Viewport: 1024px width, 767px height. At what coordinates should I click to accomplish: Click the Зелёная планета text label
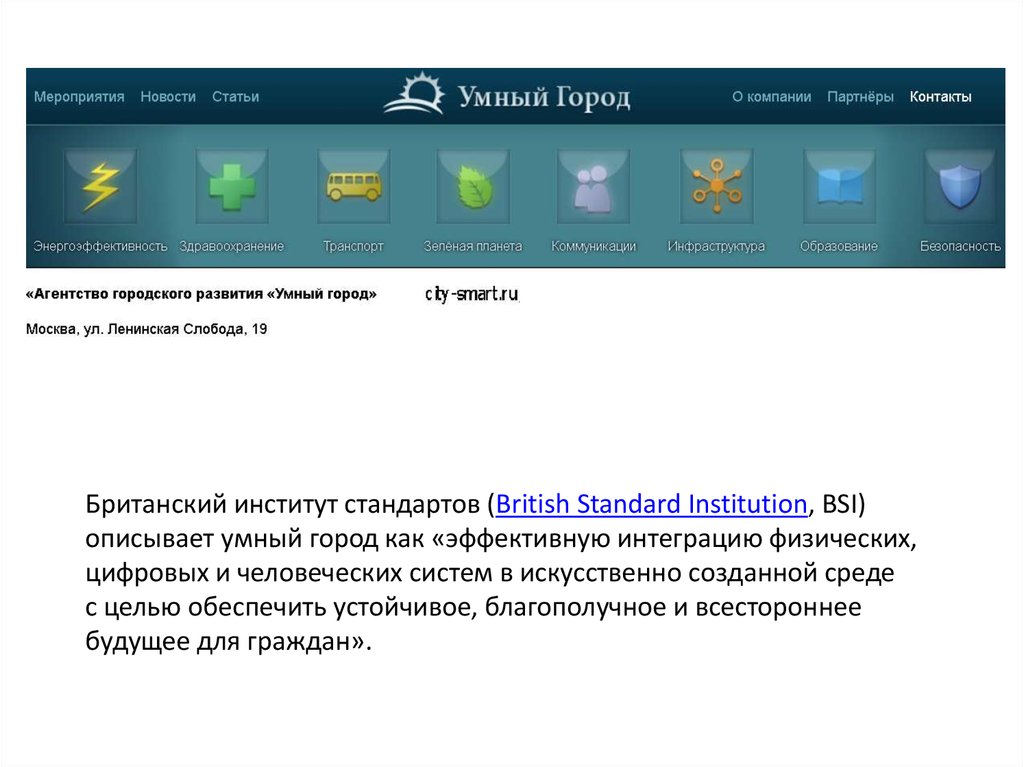(473, 246)
